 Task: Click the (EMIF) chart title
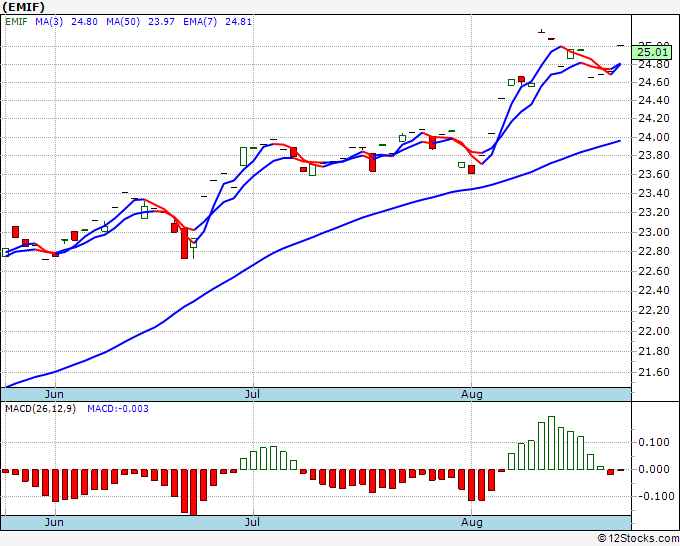click(x=23, y=7)
